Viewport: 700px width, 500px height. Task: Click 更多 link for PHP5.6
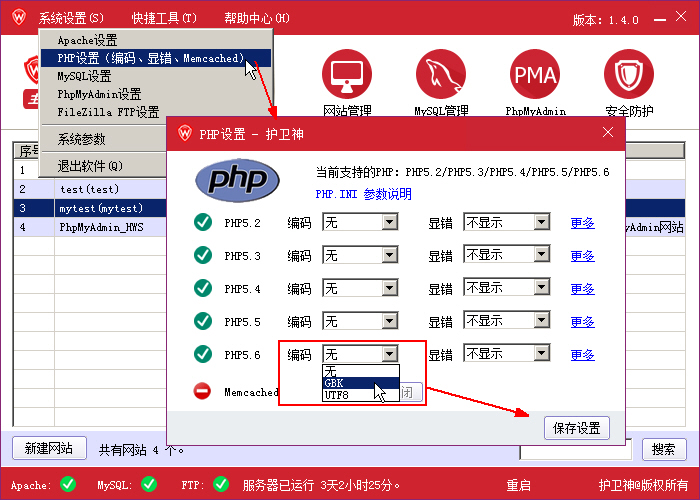pyautogui.click(x=583, y=355)
